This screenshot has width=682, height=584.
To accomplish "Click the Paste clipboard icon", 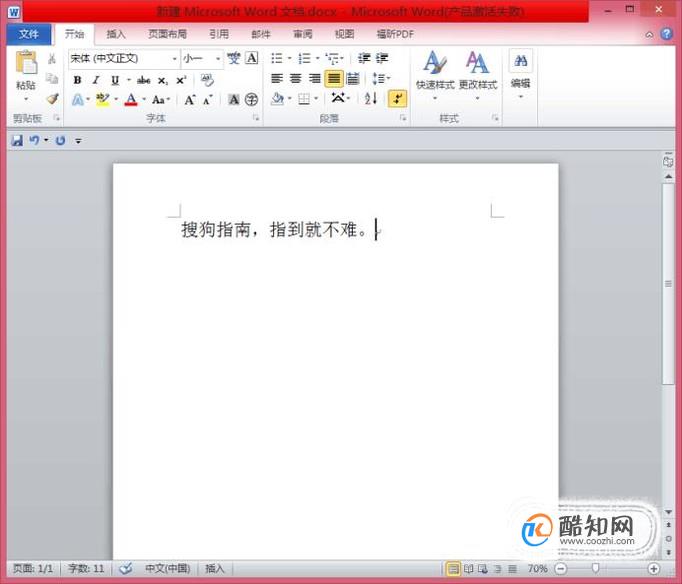I will pyautogui.click(x=26, y=63).
